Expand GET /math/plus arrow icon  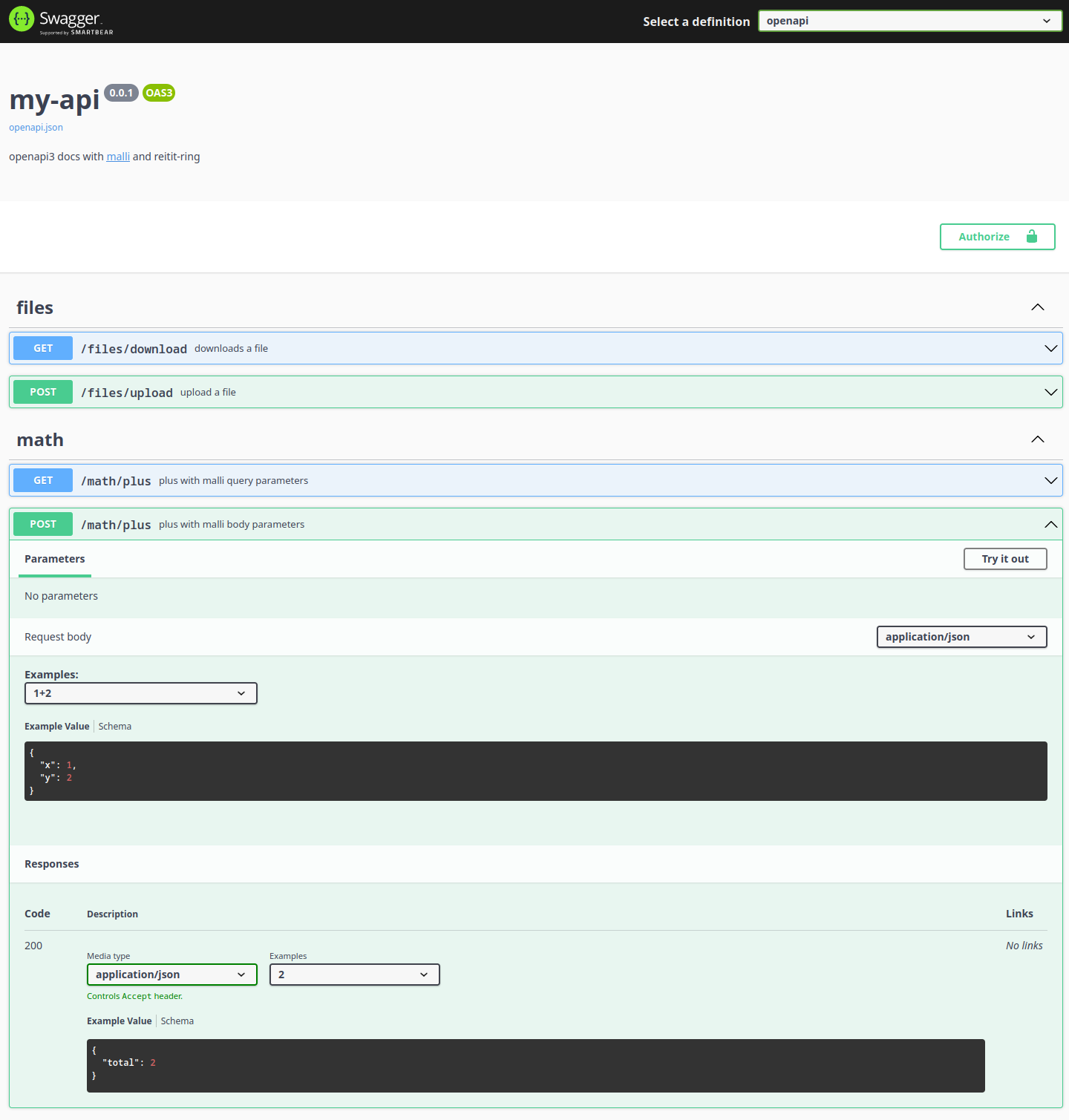pyautogui.click(x=1050, y=480)
